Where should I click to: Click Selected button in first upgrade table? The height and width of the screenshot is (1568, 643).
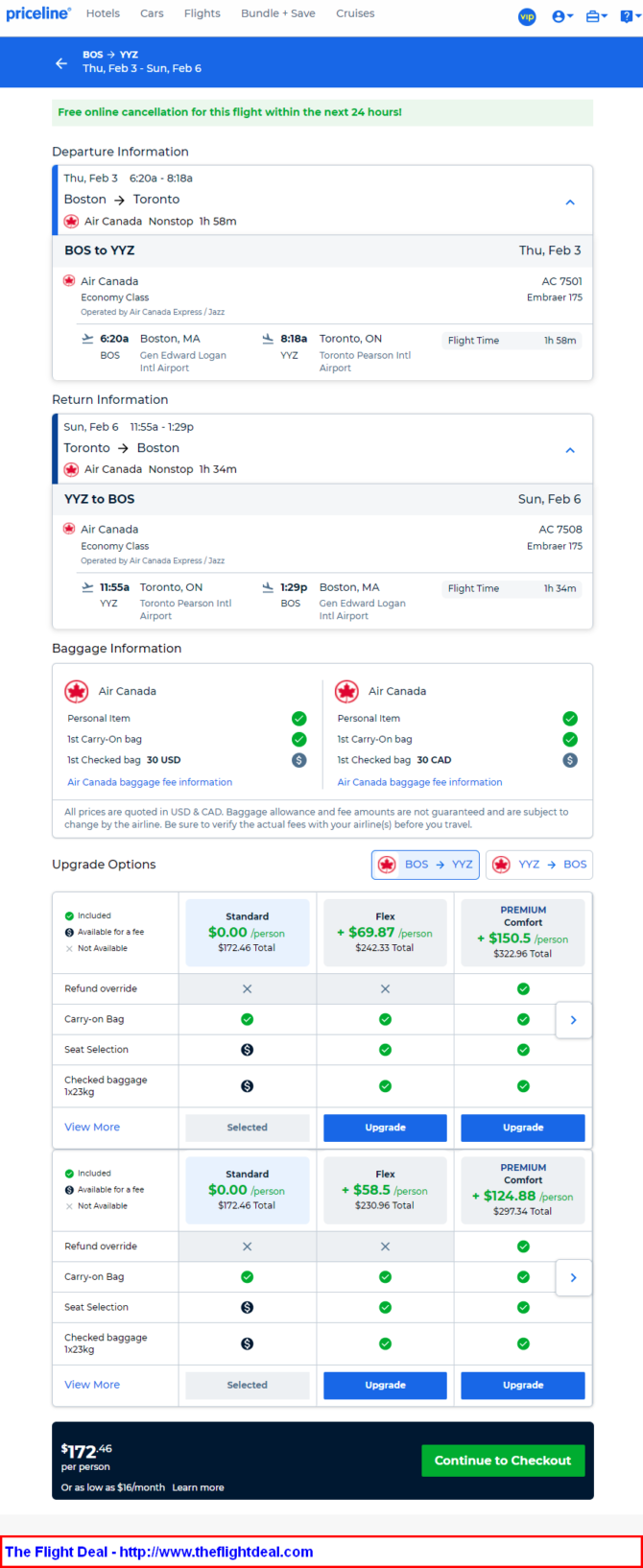[x=248, y=1128]
